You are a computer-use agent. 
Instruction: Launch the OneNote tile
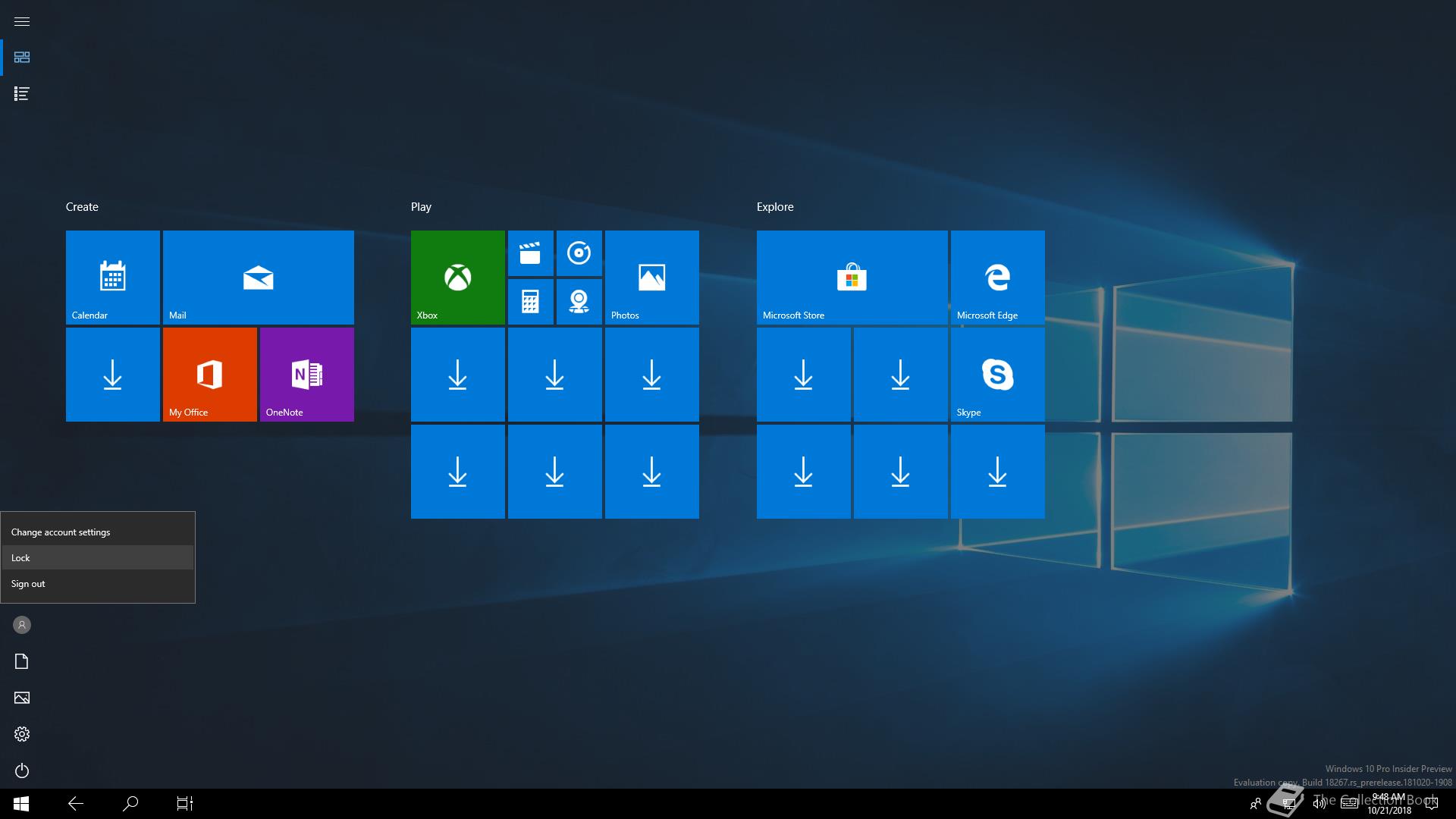307,375
